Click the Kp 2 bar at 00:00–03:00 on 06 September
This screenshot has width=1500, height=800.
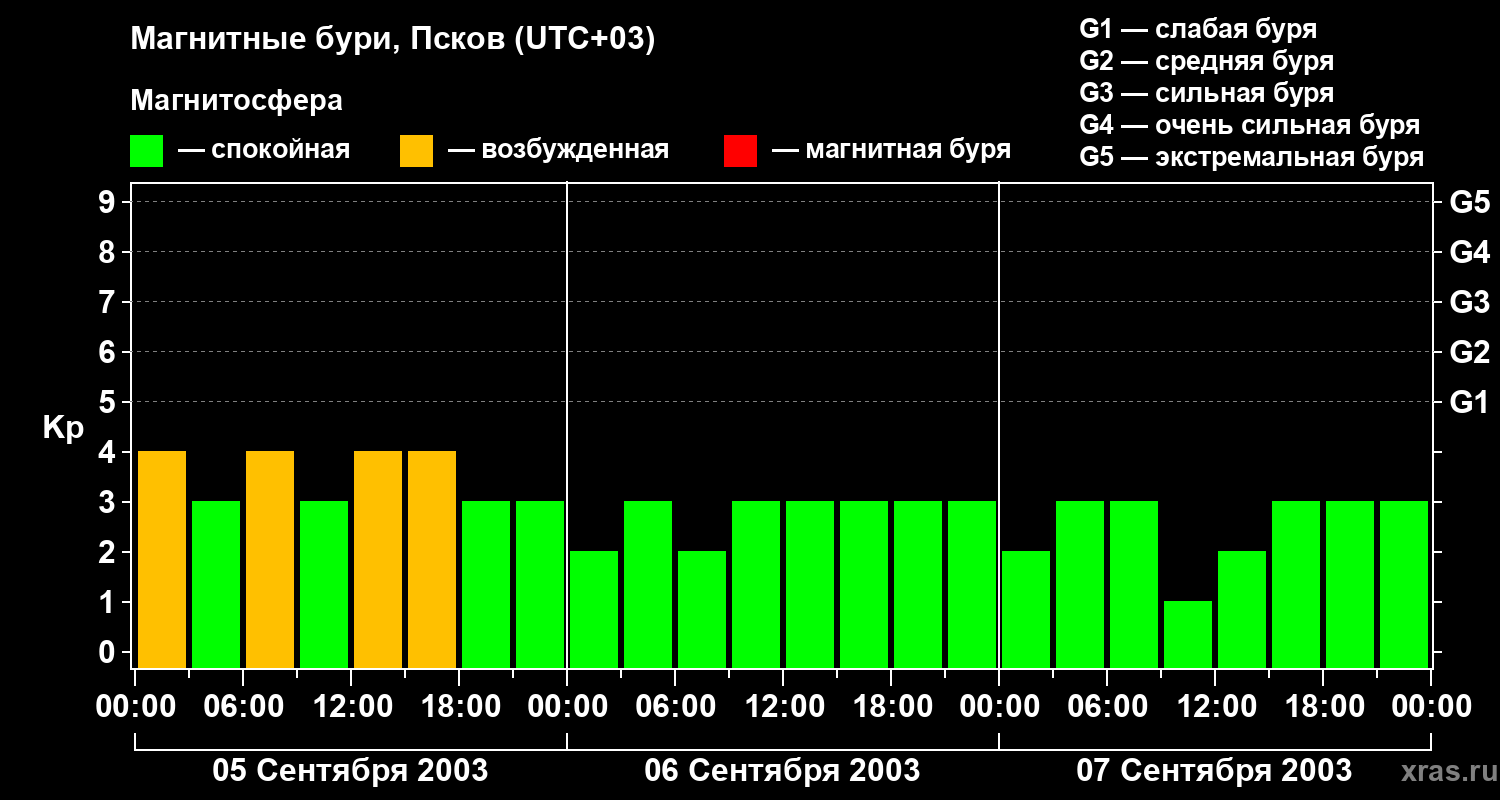[x=594, y=609]
